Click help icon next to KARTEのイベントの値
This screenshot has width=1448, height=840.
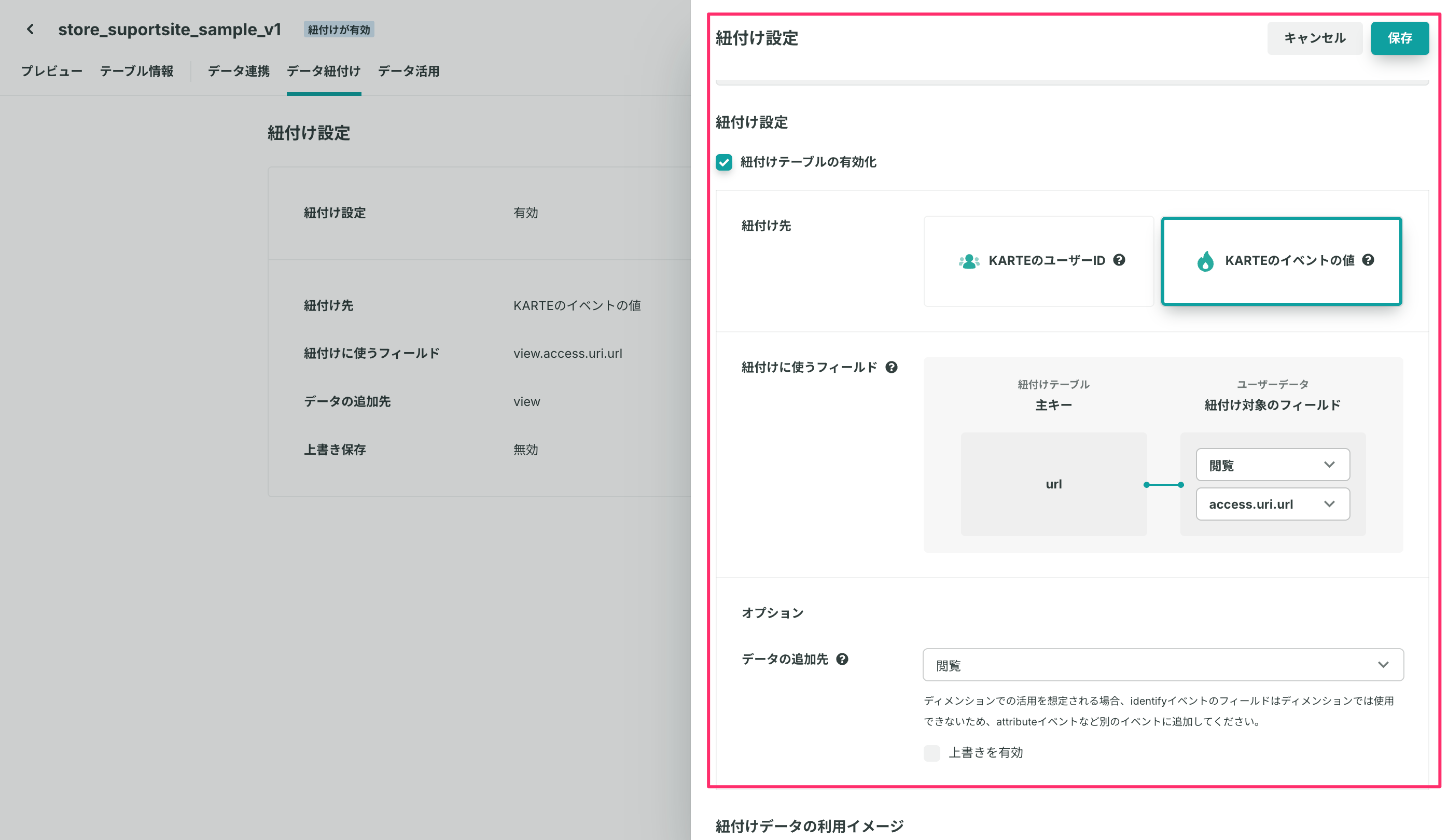point(1368,260)
